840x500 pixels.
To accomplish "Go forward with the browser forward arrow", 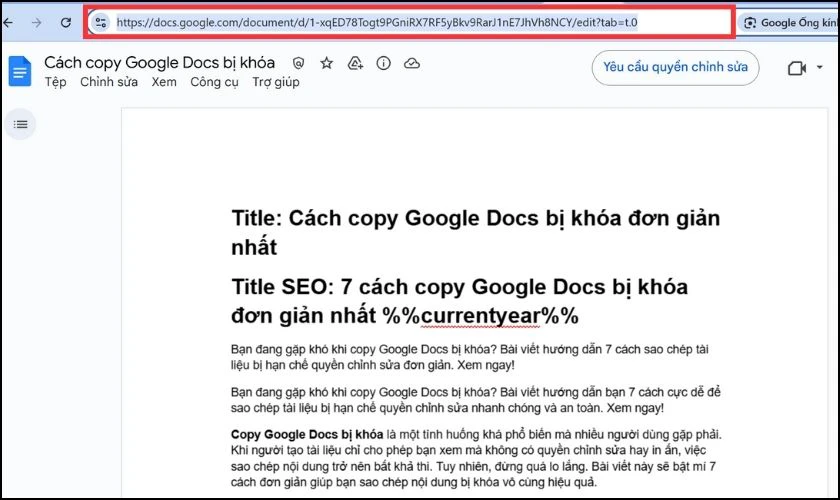I will point(36,23).
